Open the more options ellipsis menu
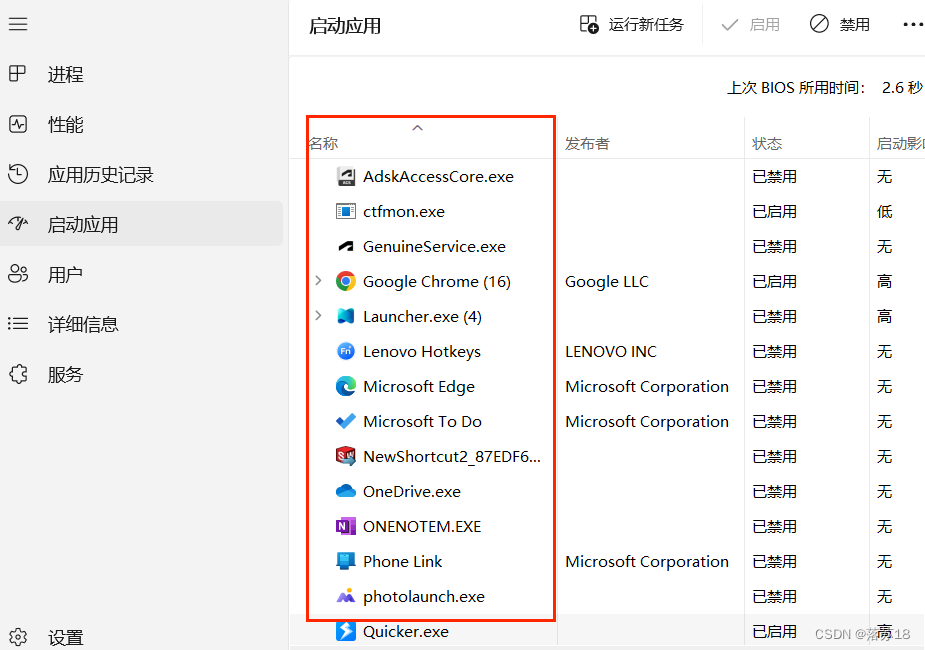 click(x=913, y=25)
